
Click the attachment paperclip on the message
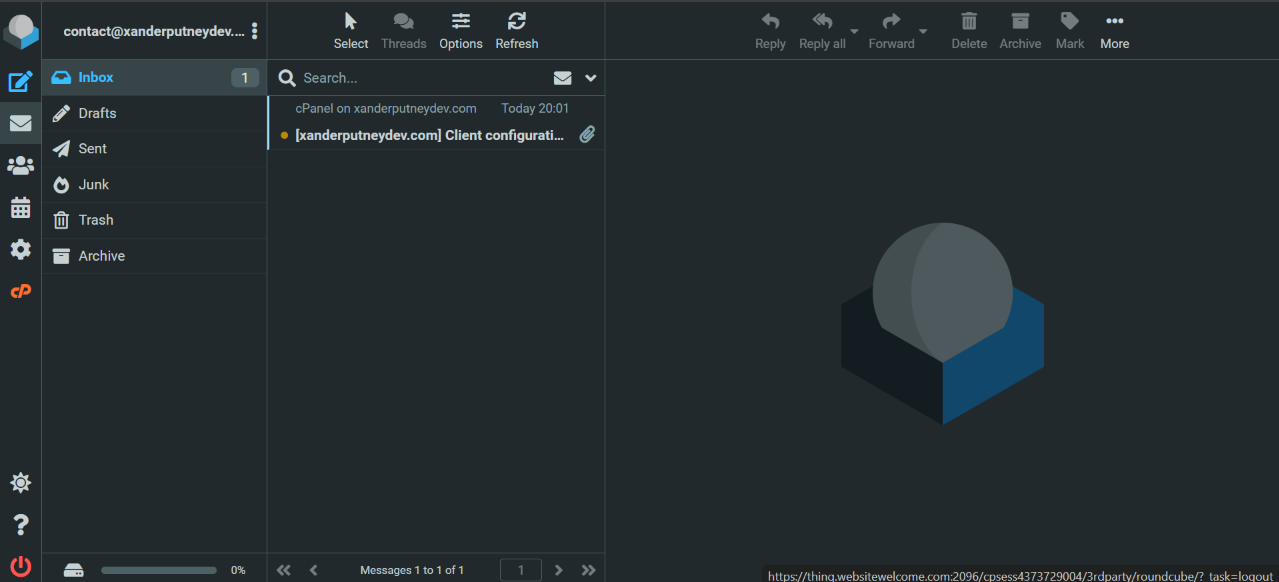tap(588, 134)
